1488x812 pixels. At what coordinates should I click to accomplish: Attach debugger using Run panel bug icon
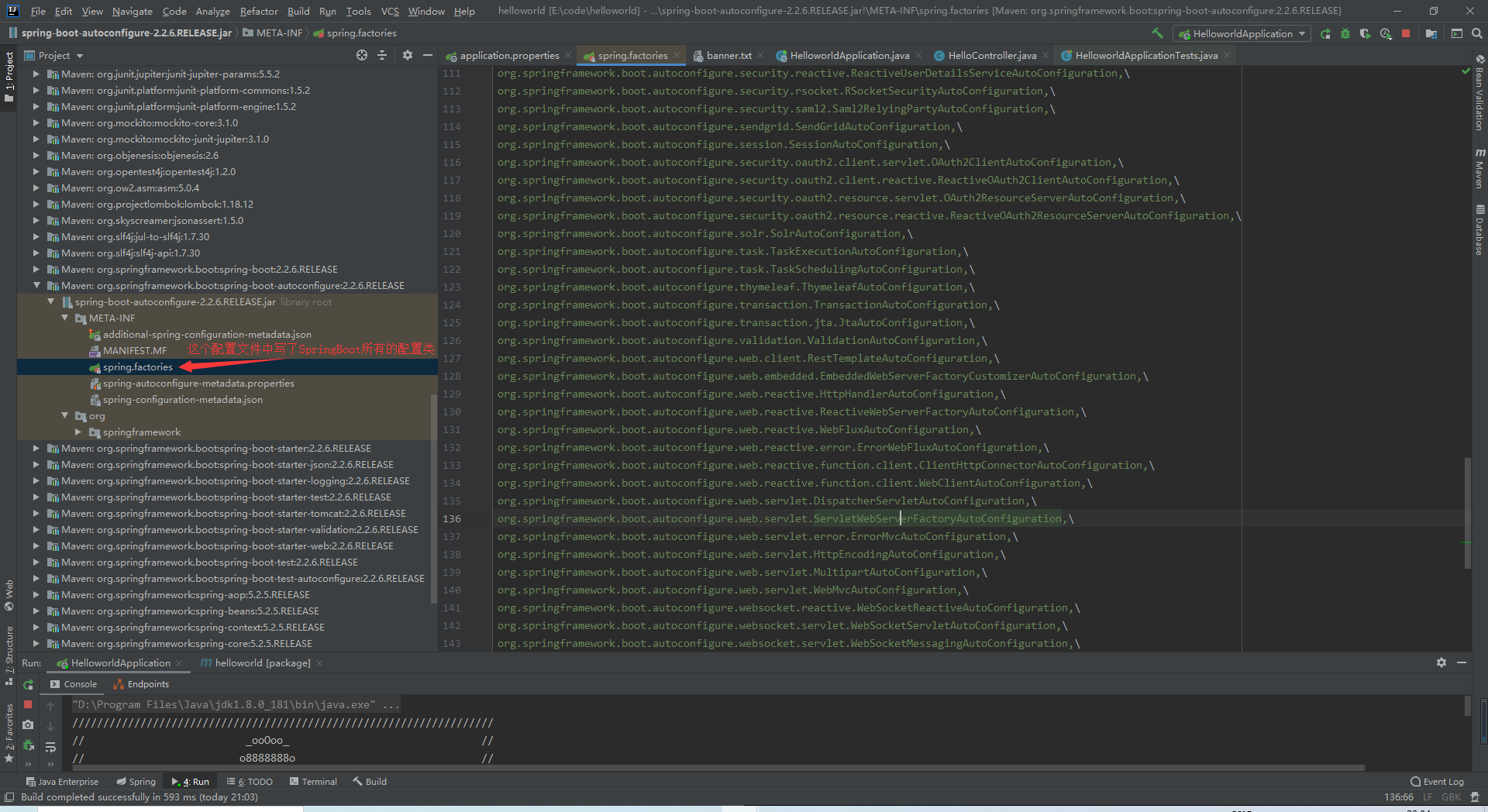click(28, 745)
